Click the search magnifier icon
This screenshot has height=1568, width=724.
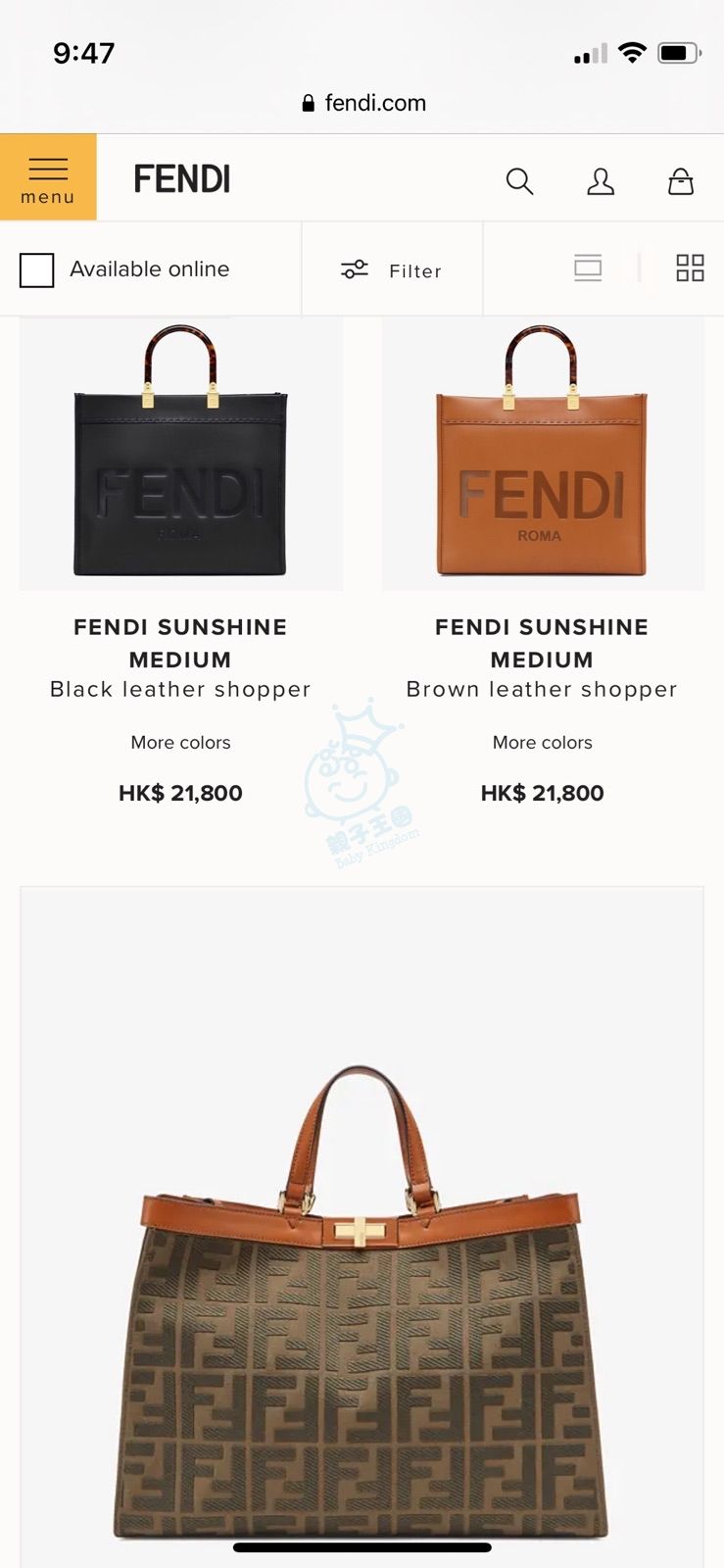(519, 181)
